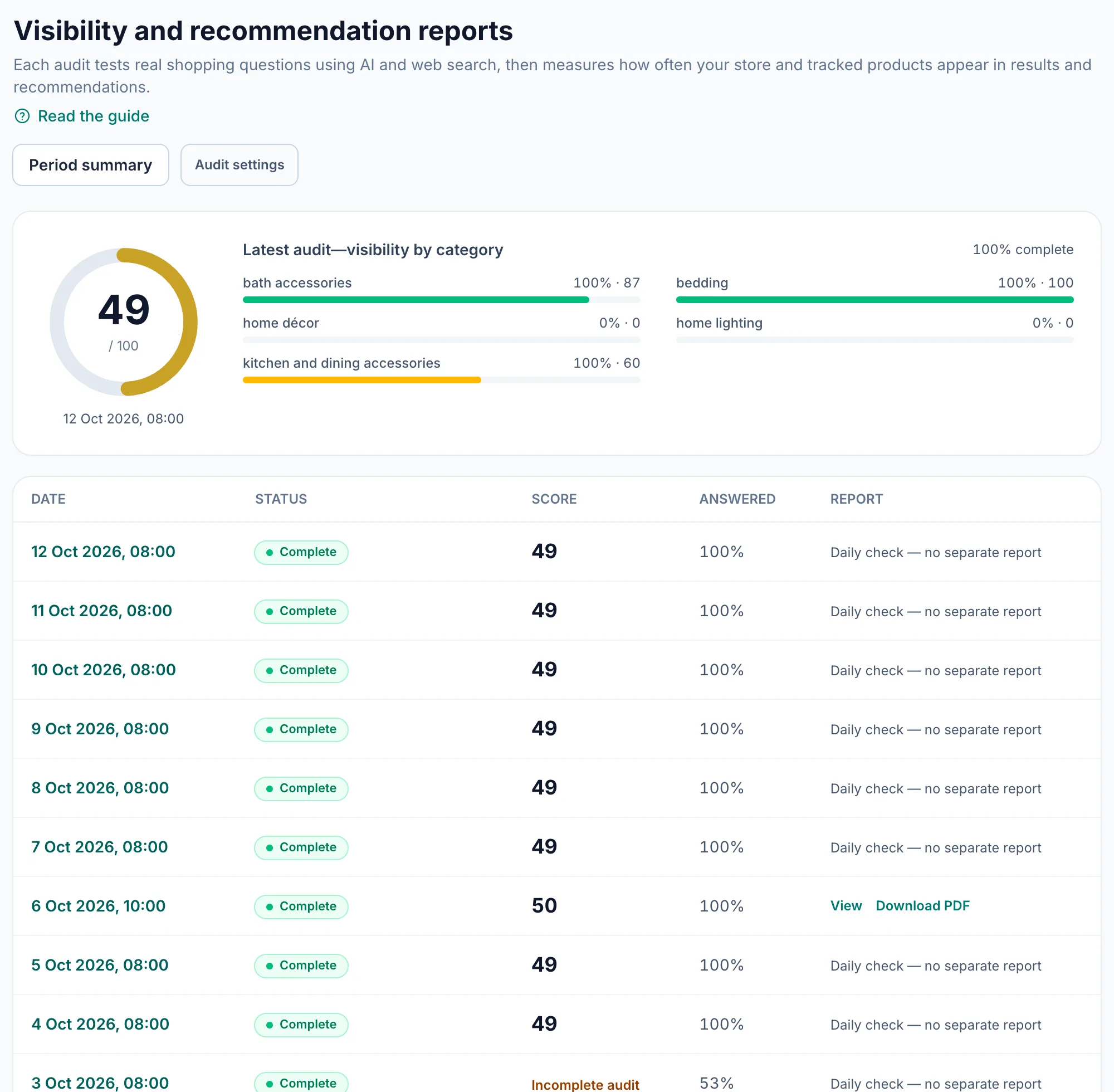Viewport: 1114px width, 1092px height.
Task: Click the score 50 in the 6 Oct row
Action: 544,905
